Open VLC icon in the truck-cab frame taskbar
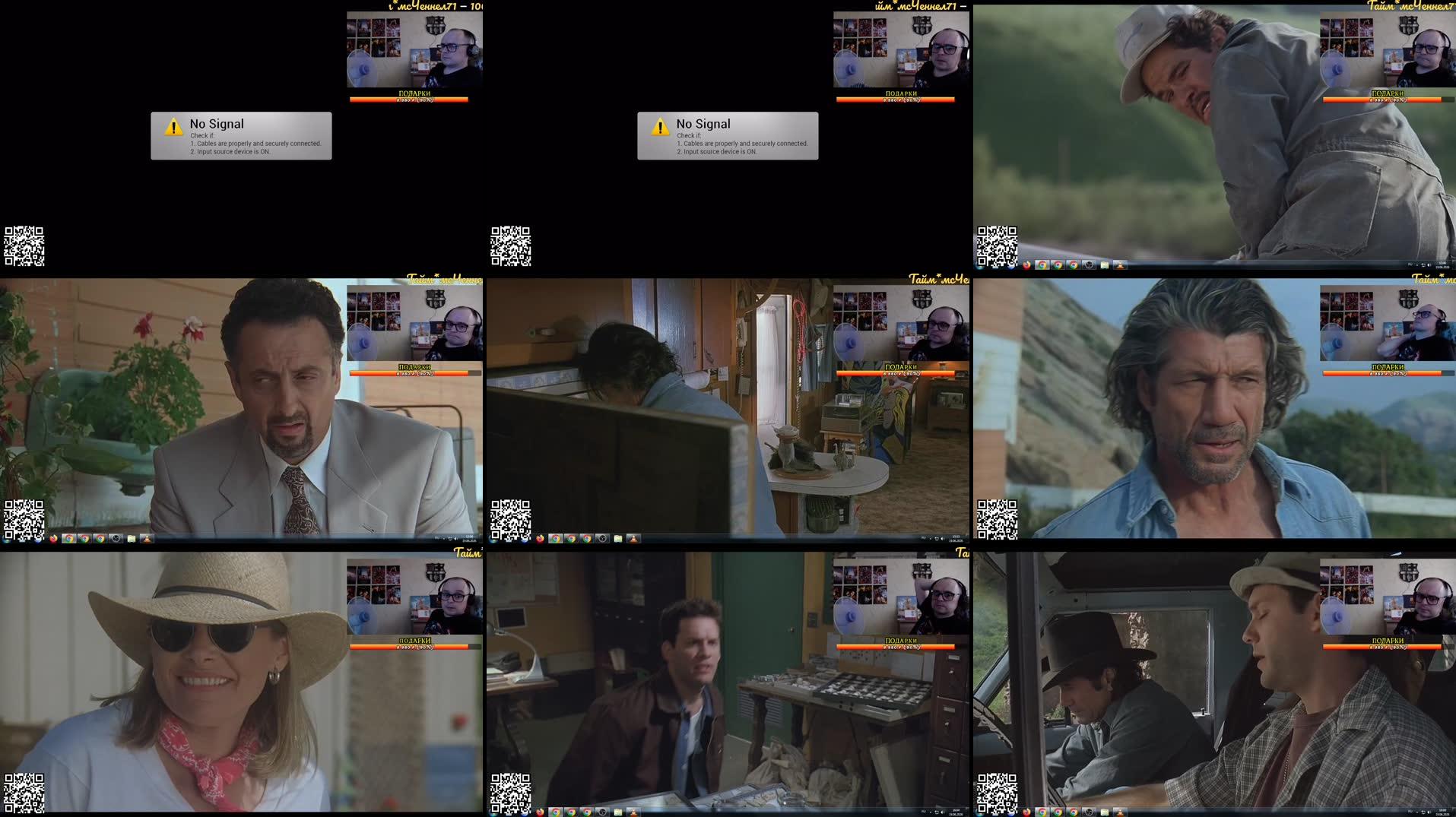The width and height of the screenshot is (1456, 817). 1120,812
